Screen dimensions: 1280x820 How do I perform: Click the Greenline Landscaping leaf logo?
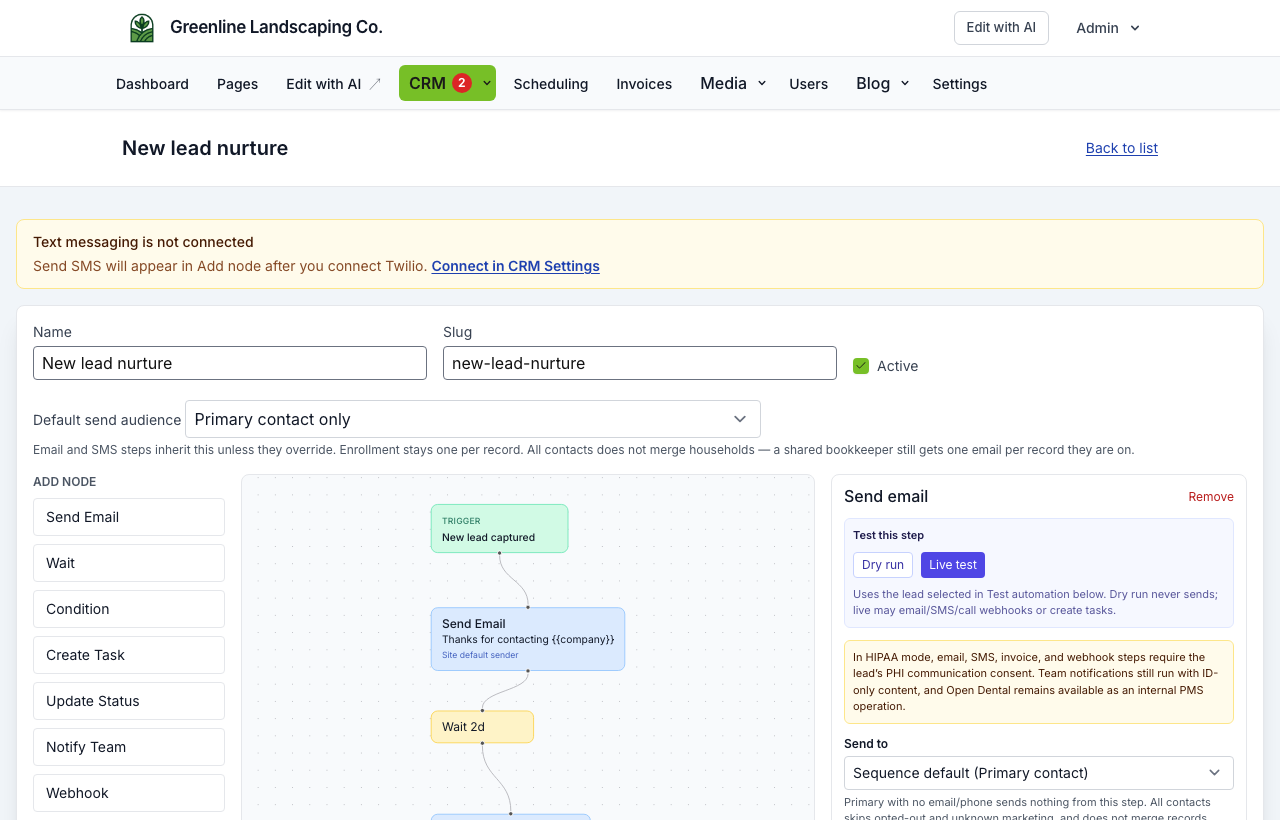[x=142, y=28]
